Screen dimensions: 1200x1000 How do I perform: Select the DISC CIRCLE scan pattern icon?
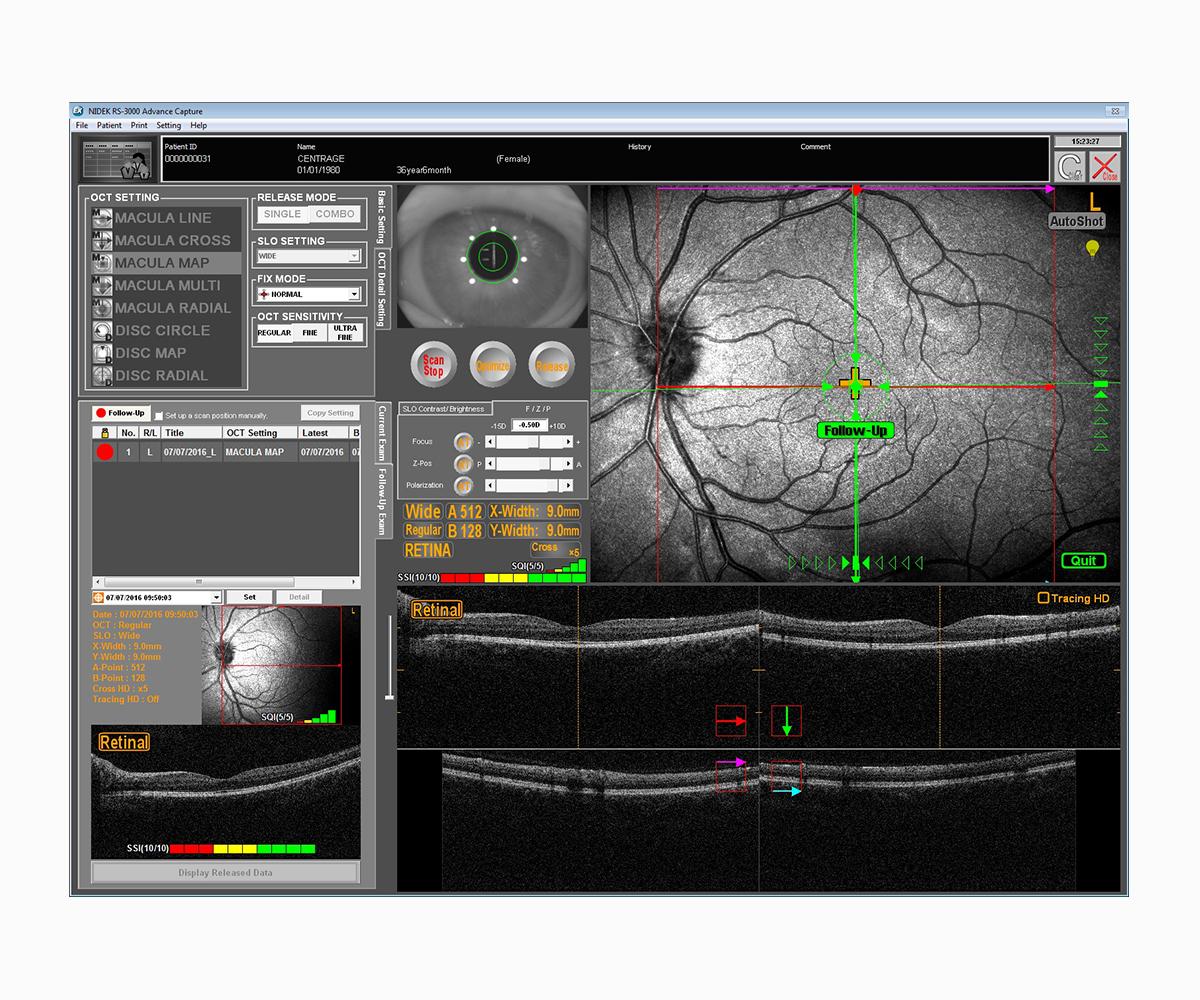[101, 330]
